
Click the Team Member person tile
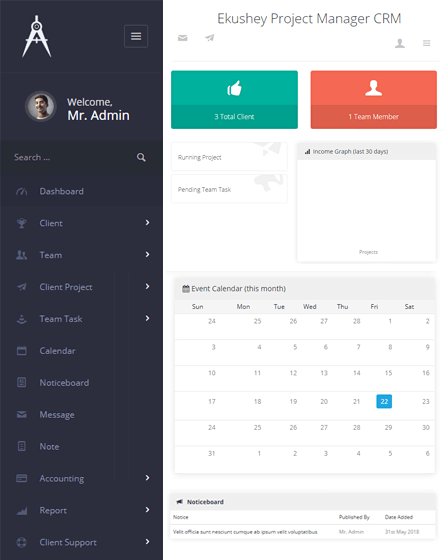click(x=373, y=100)
